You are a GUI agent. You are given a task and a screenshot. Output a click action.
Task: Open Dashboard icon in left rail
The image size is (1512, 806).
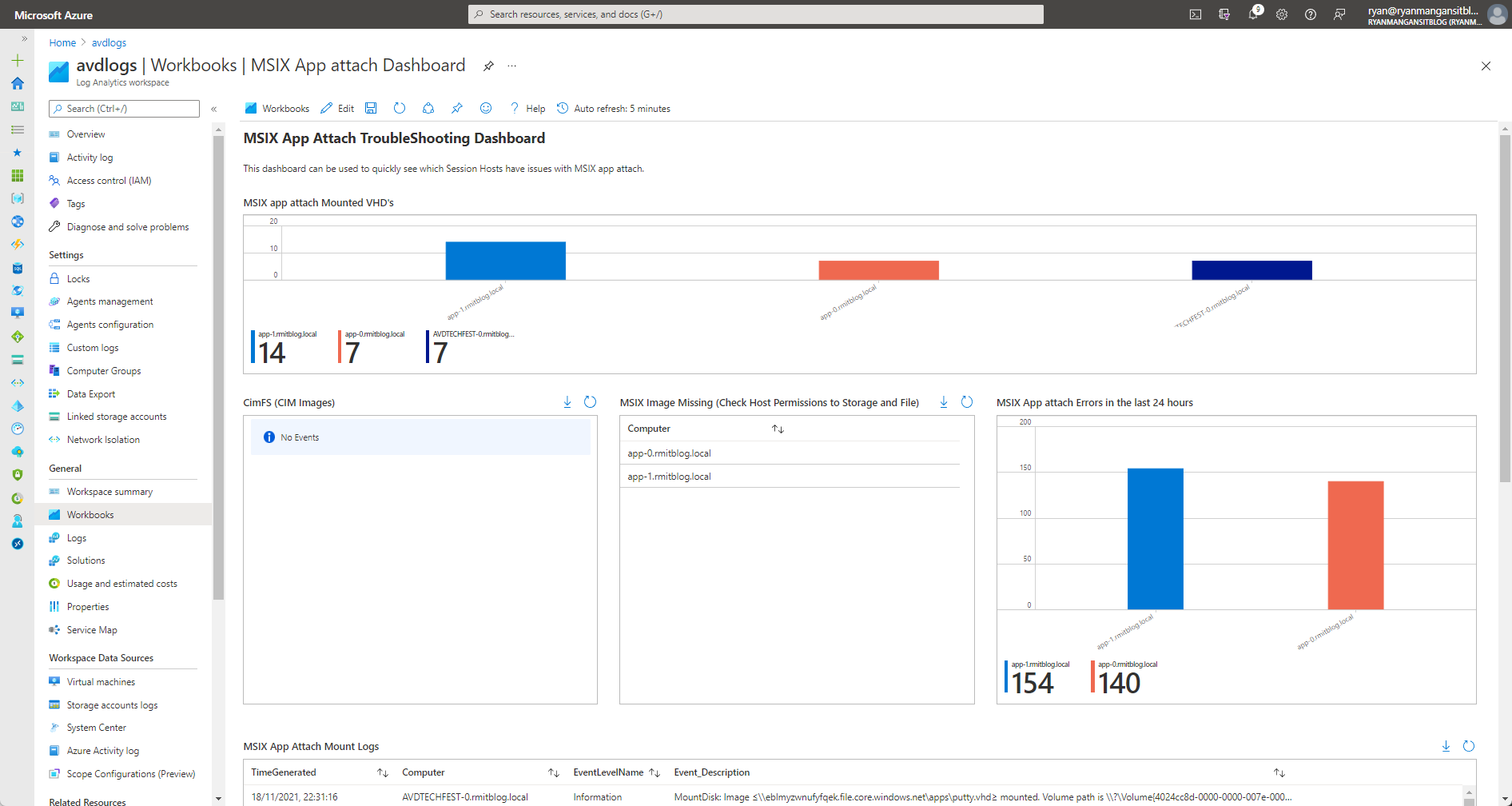[18, 106]
